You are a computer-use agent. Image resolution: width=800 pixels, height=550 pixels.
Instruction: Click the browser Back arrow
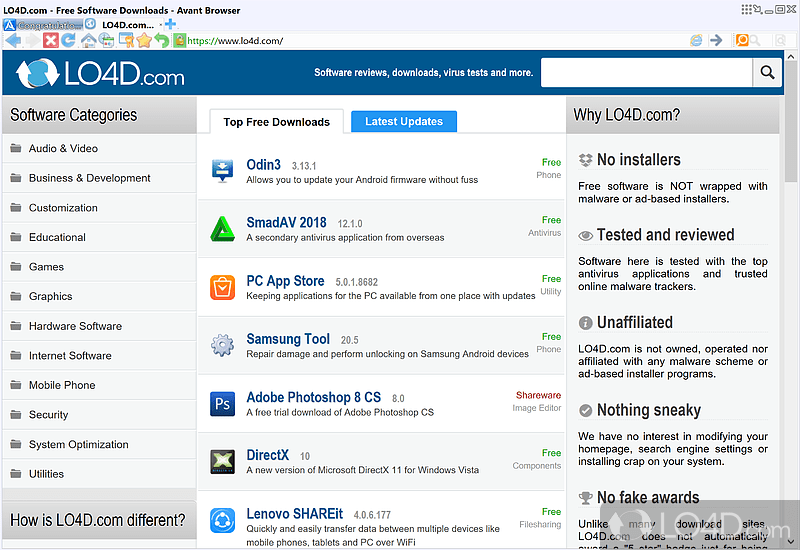tap(13, 40)
